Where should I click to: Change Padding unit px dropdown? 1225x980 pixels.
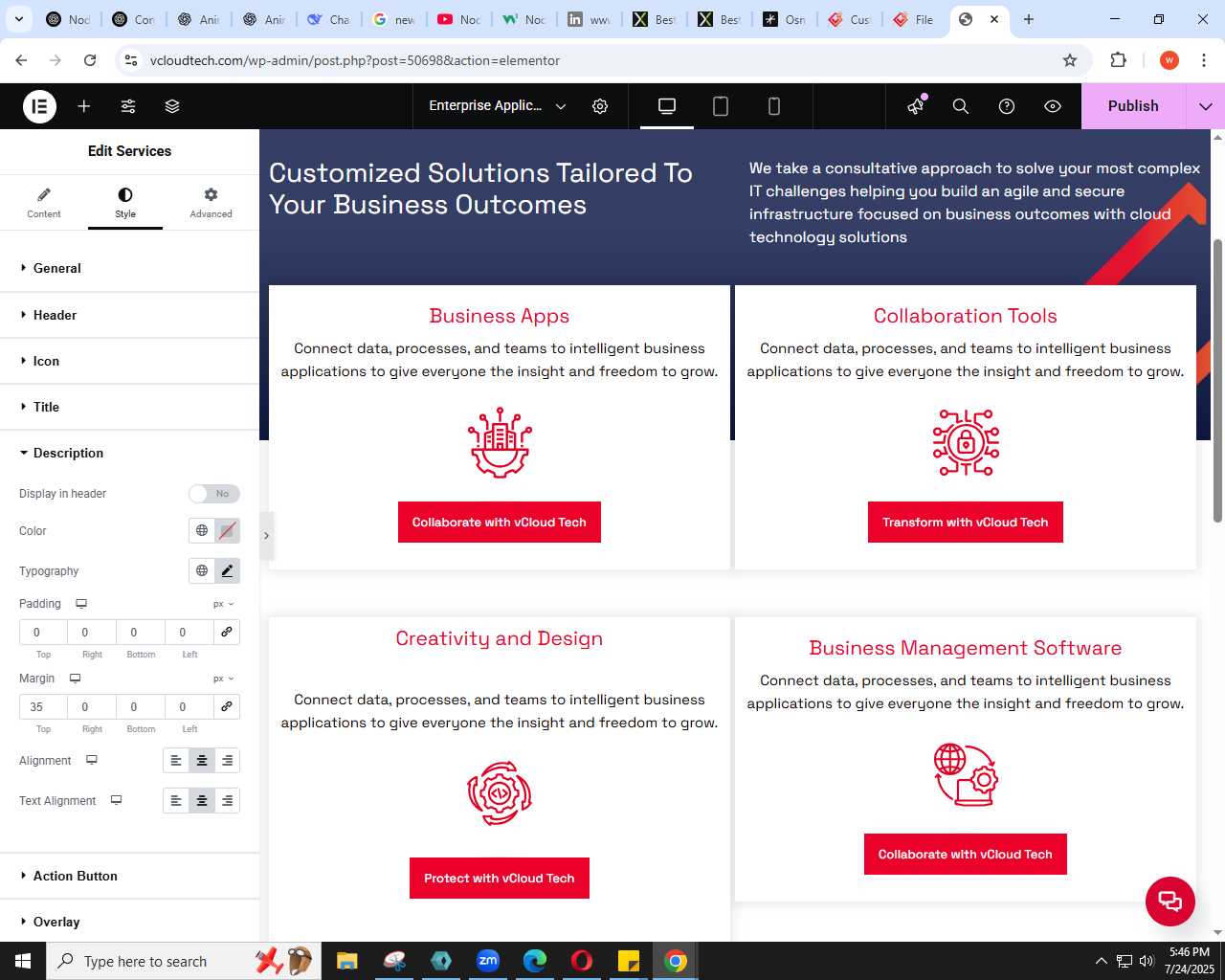pos(224,604)
